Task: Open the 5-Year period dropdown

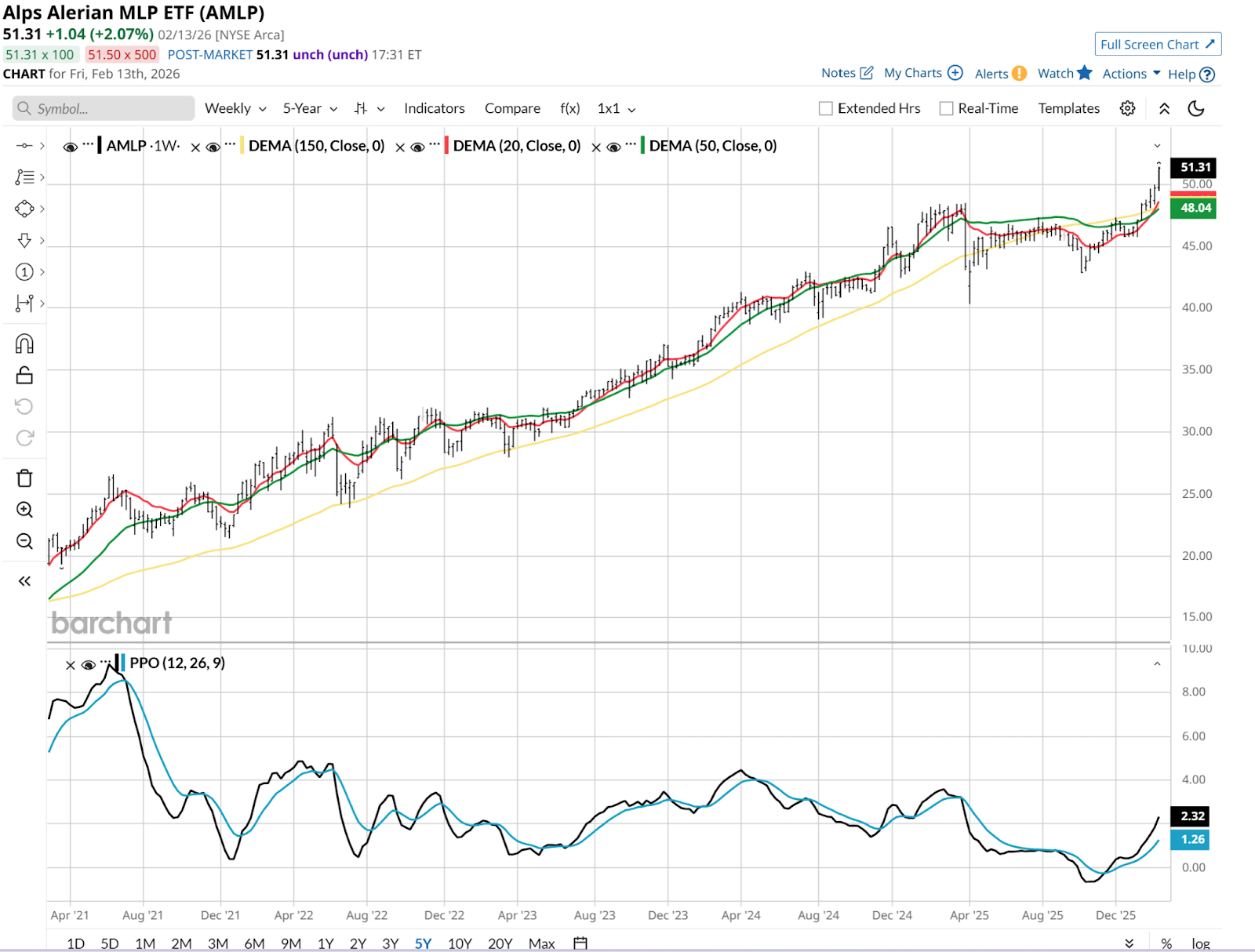Action: 310,108
